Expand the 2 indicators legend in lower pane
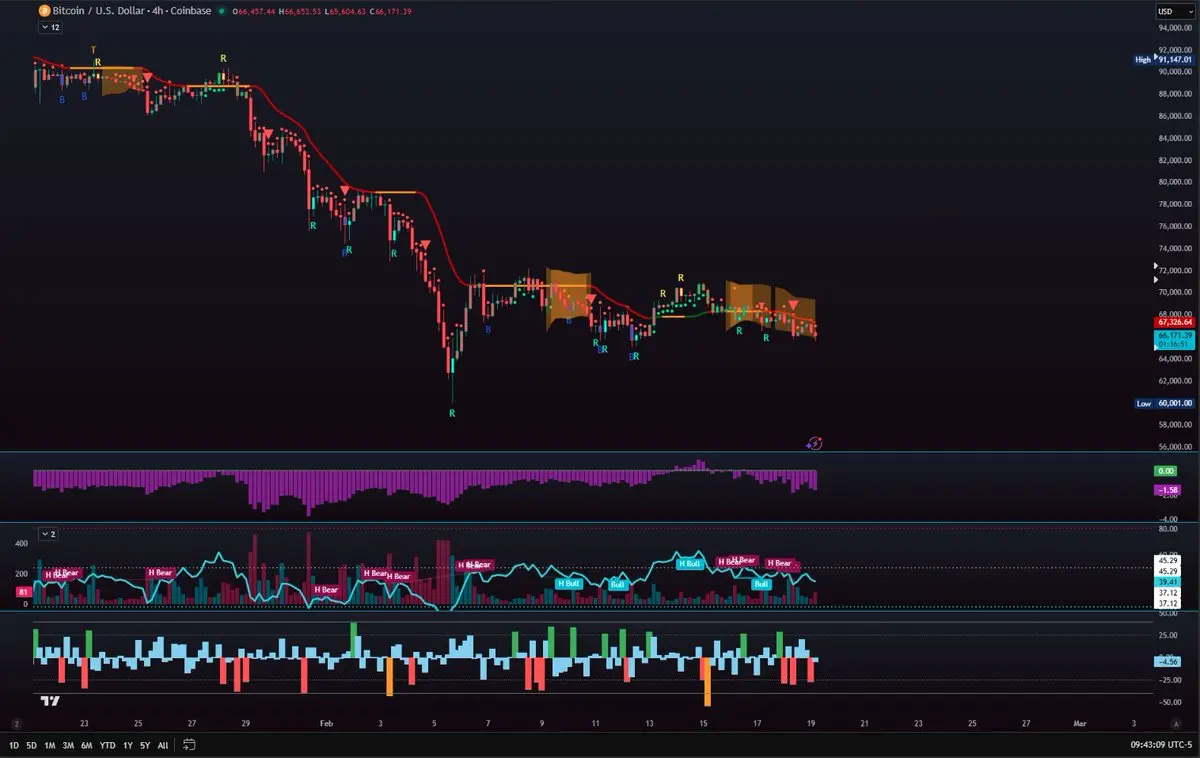Screen dimensions: 1200x758 (x=48, y=533)
